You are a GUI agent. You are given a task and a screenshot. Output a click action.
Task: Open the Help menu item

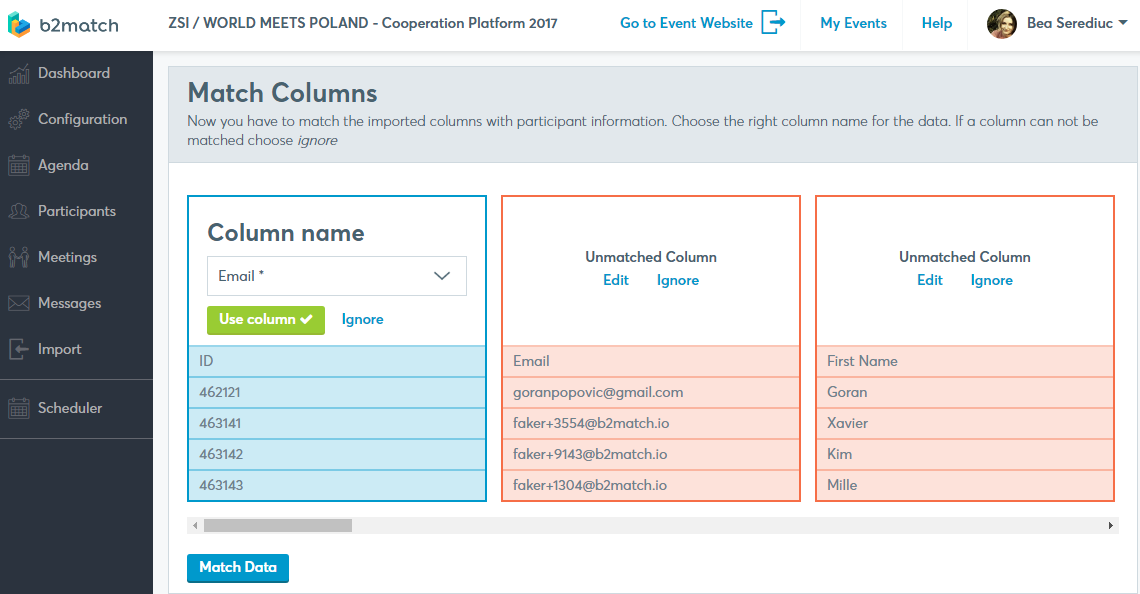[936, 23]
